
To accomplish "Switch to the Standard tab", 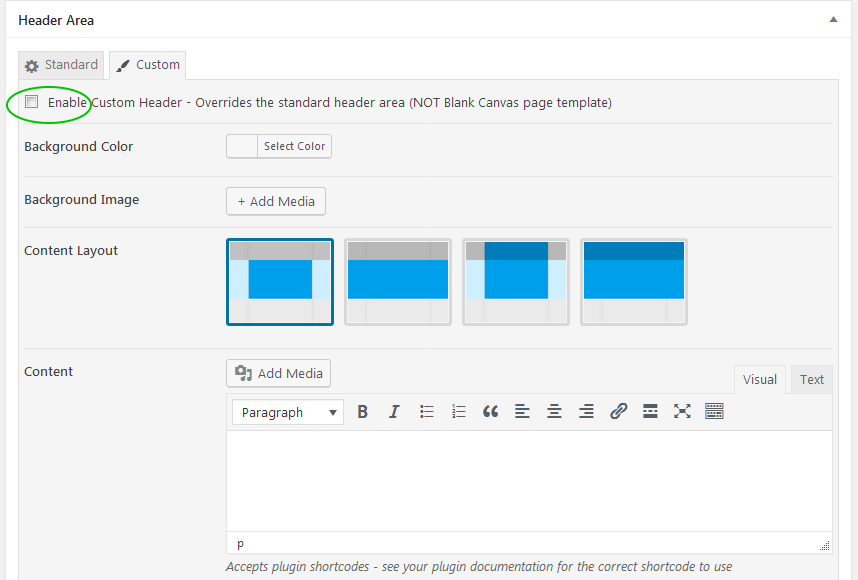I will pos(61,64).
